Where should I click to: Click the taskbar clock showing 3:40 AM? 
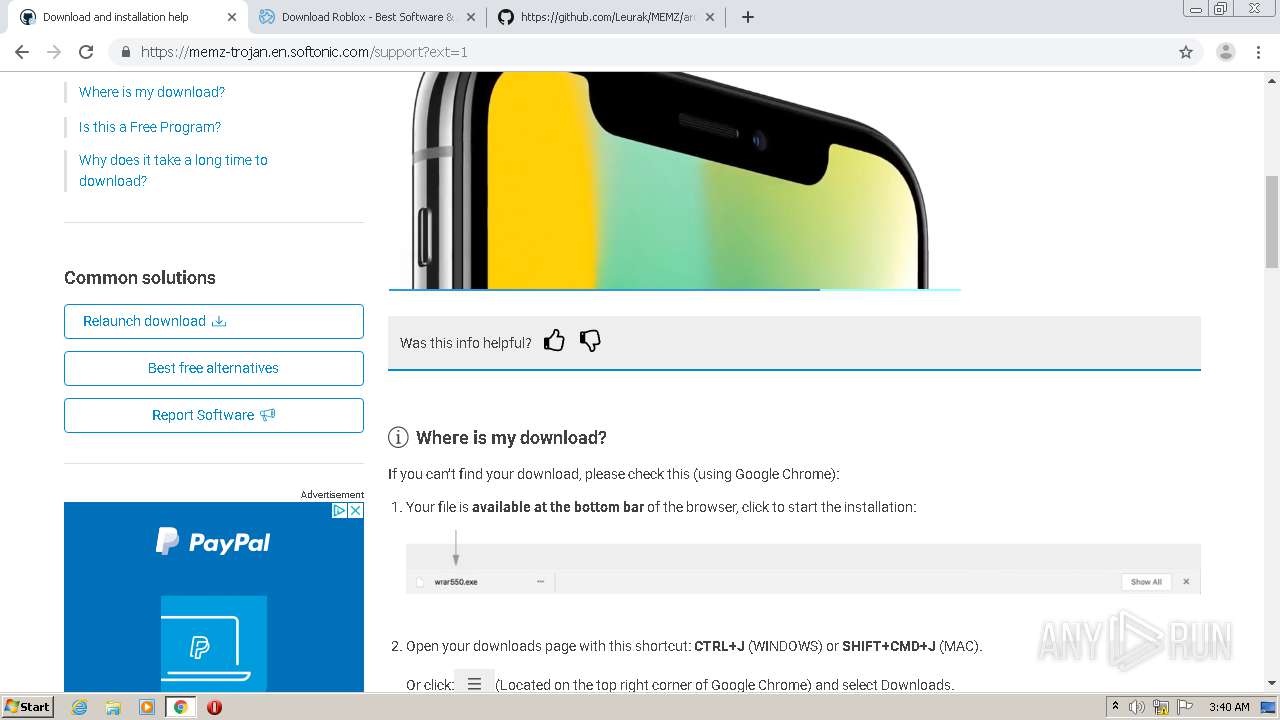(x=1229, y=707)
